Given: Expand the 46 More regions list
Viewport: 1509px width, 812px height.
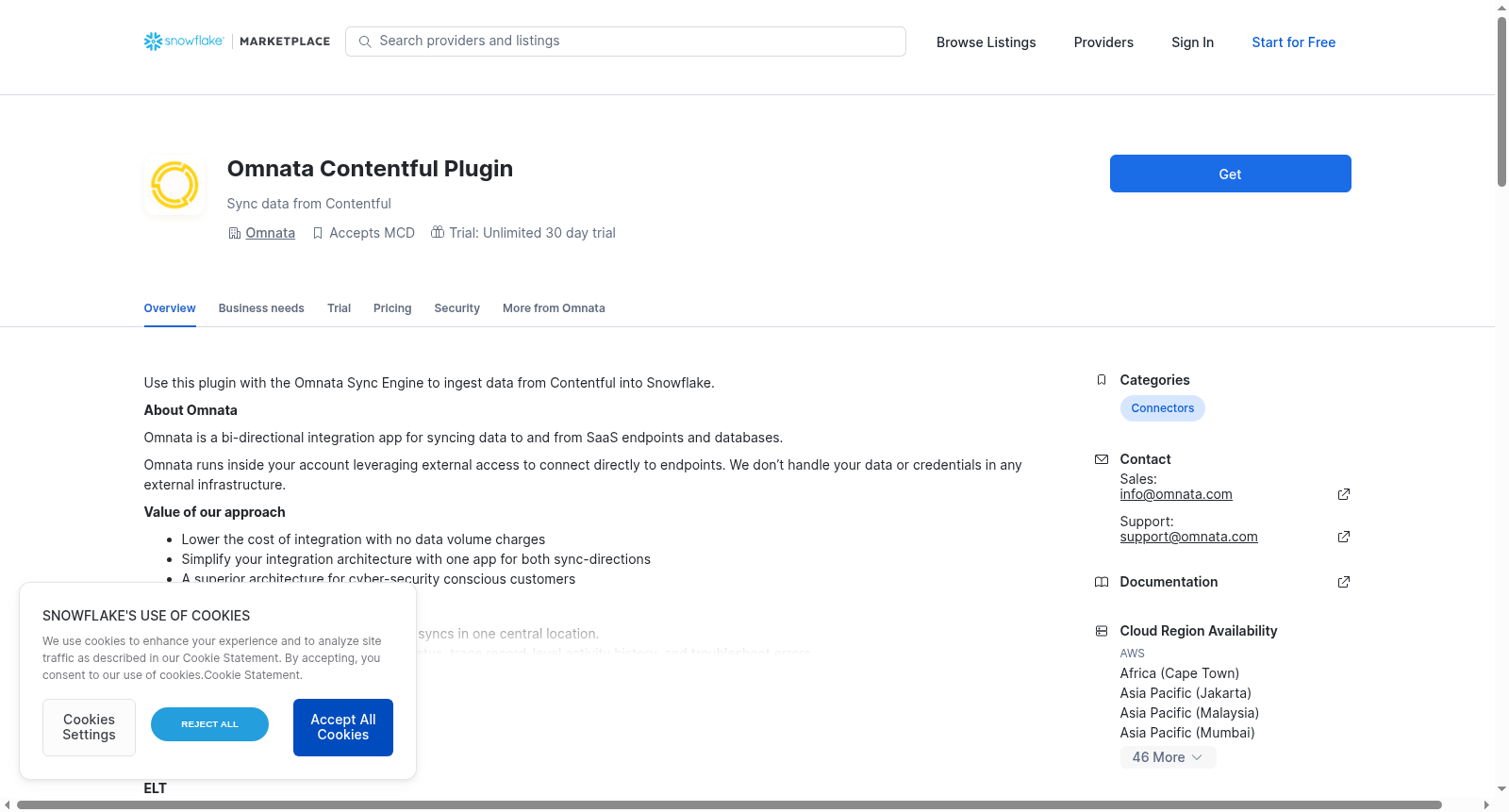Looking at the screenshot, I should click(1168, 757).
